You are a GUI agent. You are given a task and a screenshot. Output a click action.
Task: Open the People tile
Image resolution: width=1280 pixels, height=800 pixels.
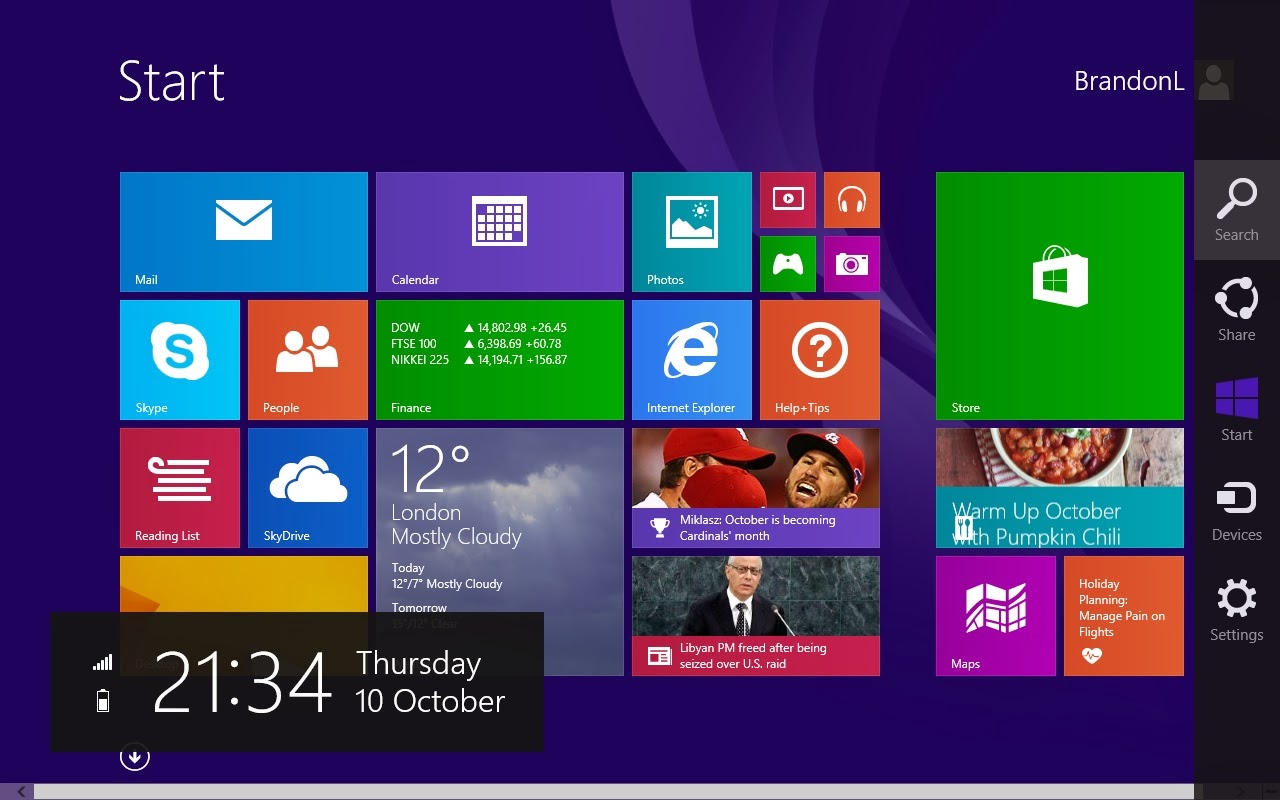pos(308,360)
